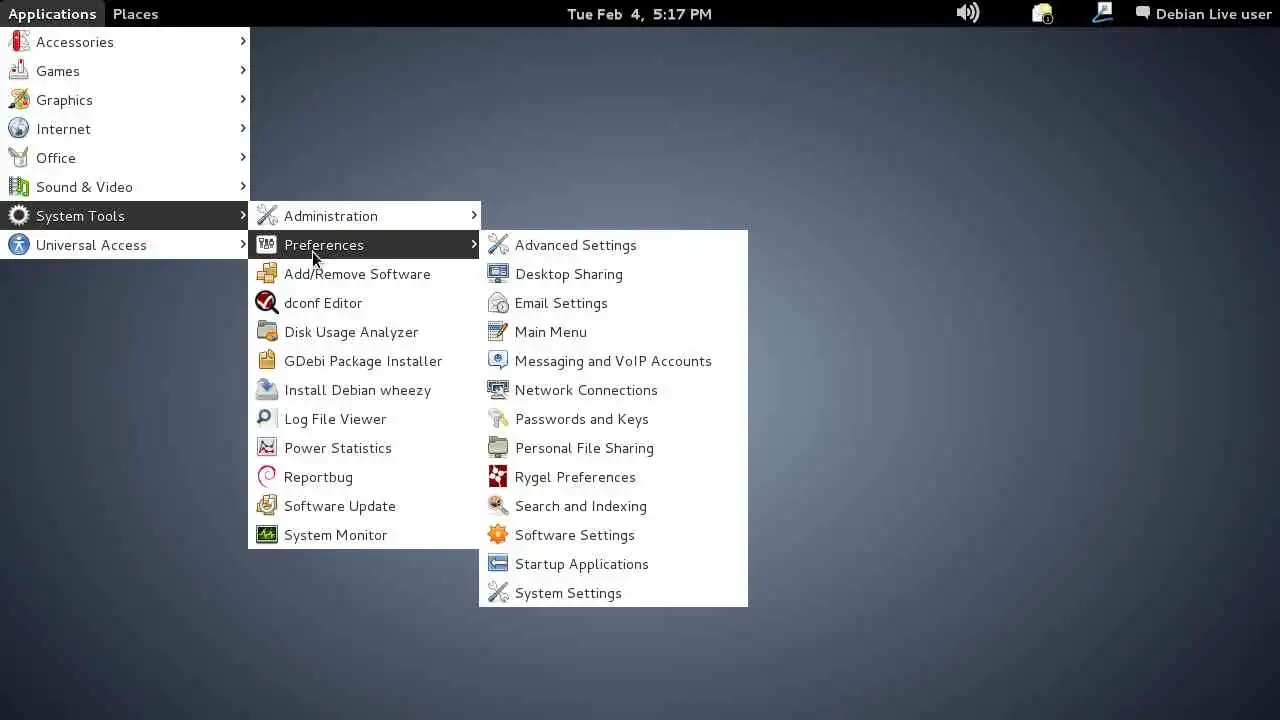This screenshot has width=1280, height=720.
Task: Choose Main Menu preferences entry
Action: click(x=613, y=332)
